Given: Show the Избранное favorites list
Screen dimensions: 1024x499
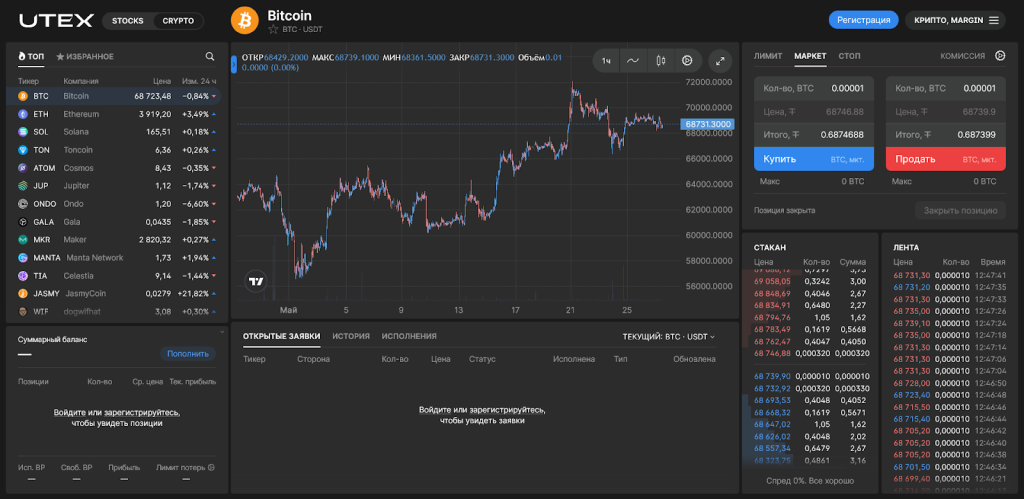Looking at the screenshot, I should 85,57.
